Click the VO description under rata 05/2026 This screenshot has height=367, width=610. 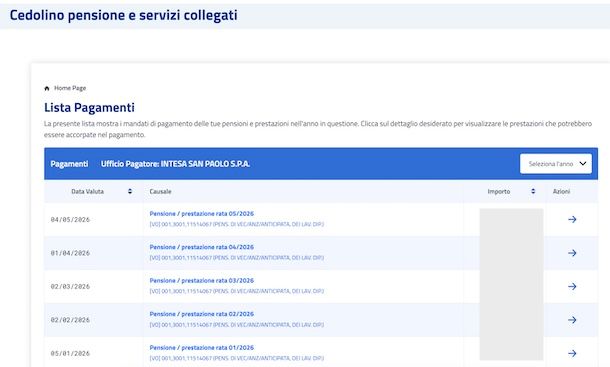pyautogui.click(x=237, y=224)
